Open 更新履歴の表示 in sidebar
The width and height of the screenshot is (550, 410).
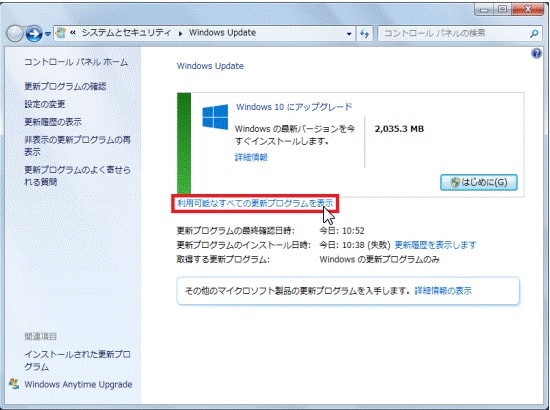pyautogui.click(x=53, y=122)
